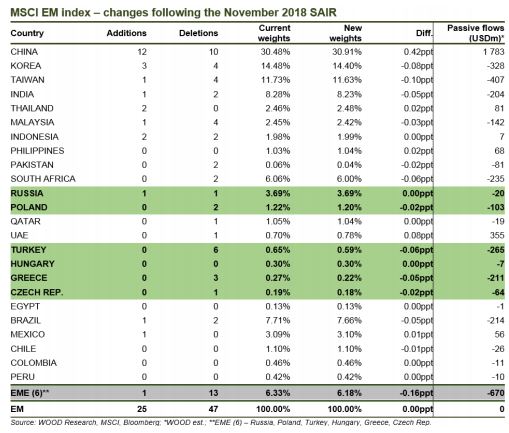Select the CZECH REP. row label
This screenshot has height=433, width=509.
[37, 292]
